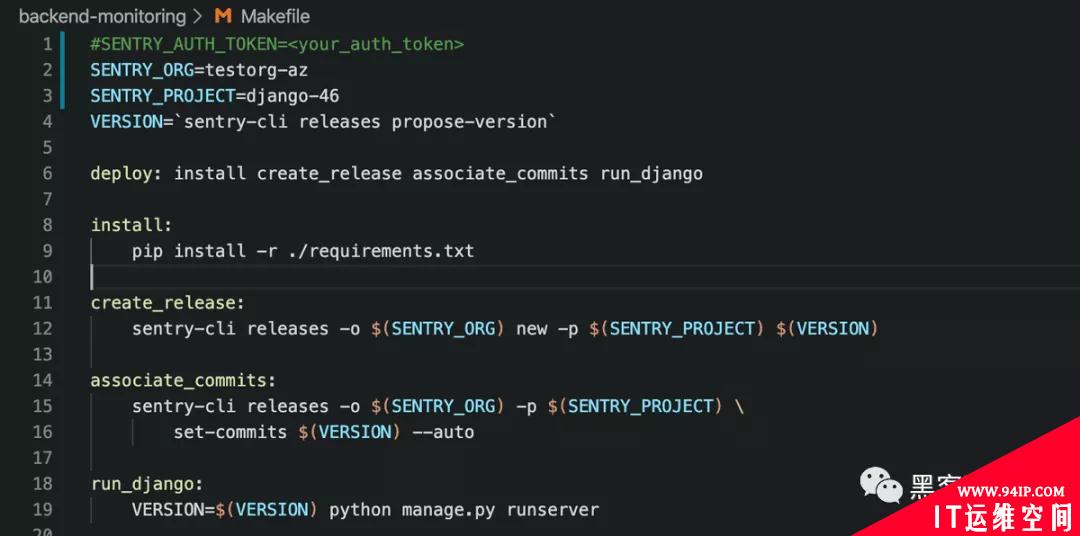Click $(SENTRY_PROJECT) on line 12
The height and width of the screenshot is (536, 1080).
(x=677, y=329)
